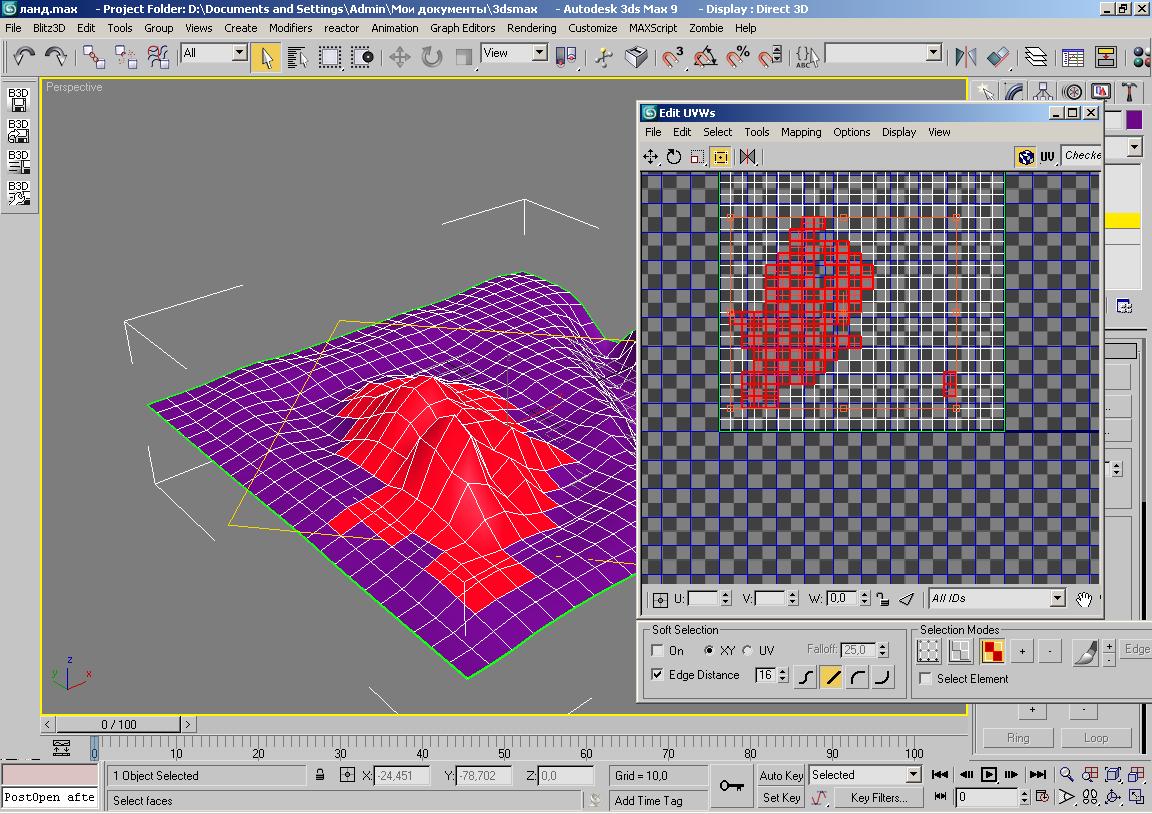This screenshot has height=814, width=1152.
Task: Expand the selection filter All dropdown
Action: pos(239,53)
